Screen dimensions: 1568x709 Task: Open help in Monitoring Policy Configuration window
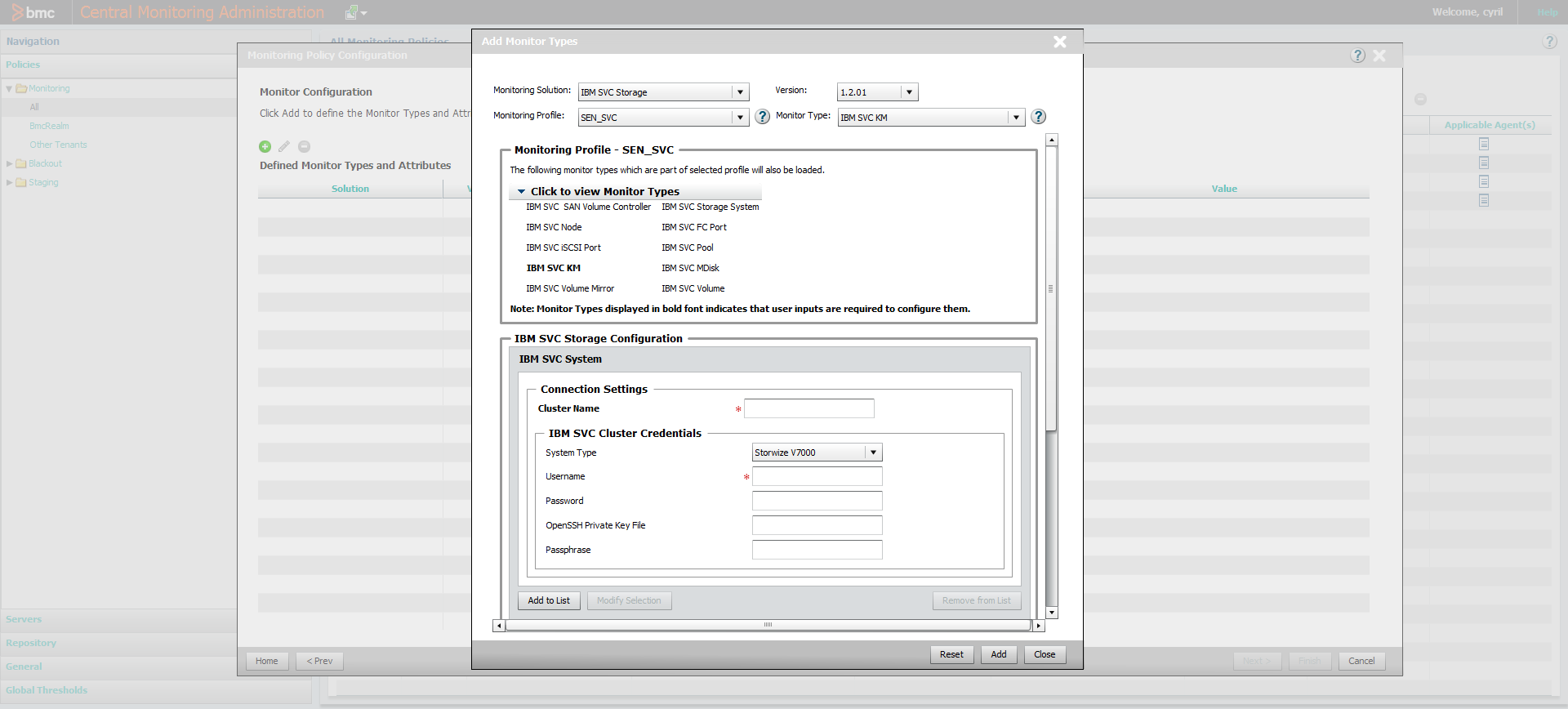tap(1357, 56)
